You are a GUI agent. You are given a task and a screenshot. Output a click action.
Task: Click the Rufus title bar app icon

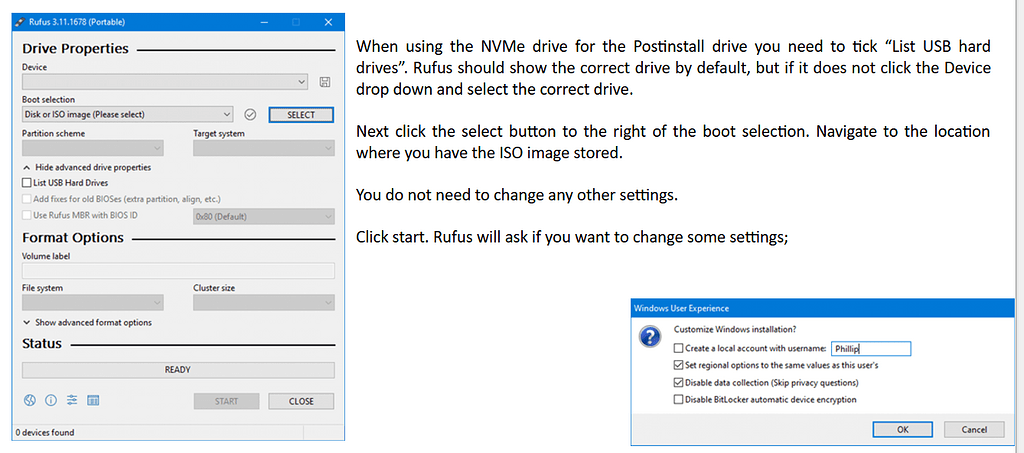click(x=19, y=21)
